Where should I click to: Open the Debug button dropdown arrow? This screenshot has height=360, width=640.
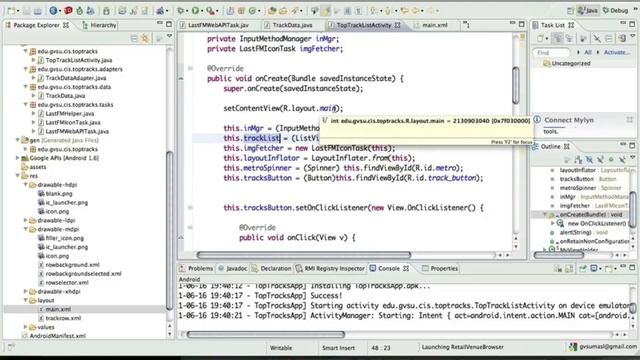pos(187,11)
